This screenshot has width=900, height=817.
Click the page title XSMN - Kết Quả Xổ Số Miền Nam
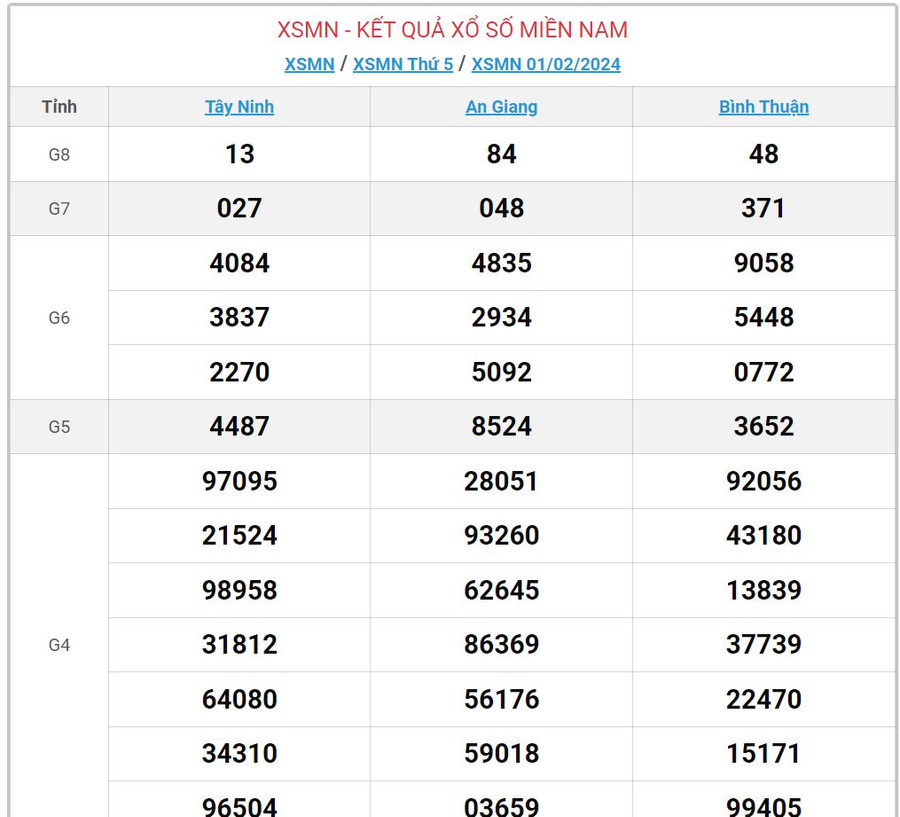[x=452, y=29]
